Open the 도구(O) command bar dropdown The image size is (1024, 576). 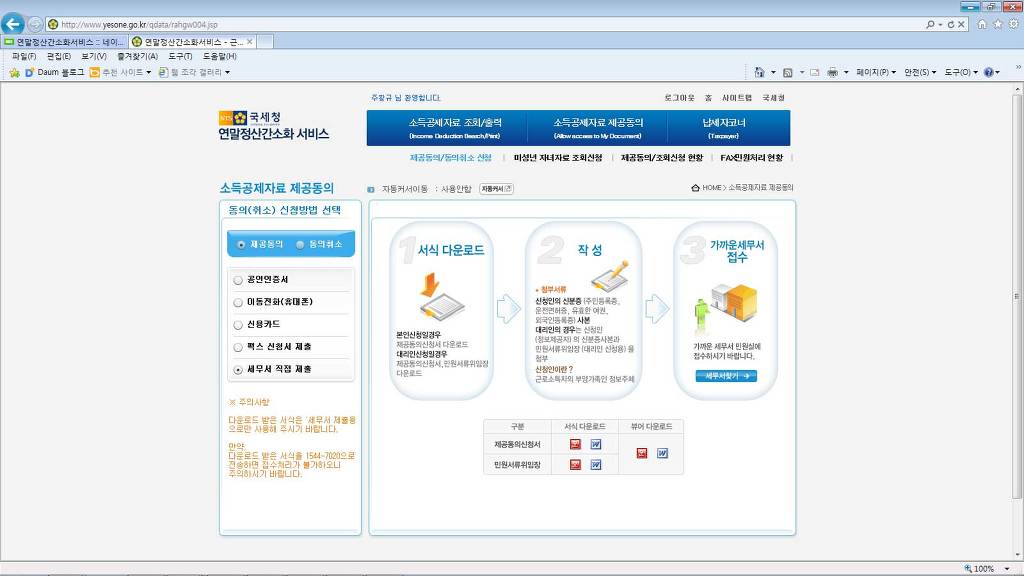coord(961,72)
